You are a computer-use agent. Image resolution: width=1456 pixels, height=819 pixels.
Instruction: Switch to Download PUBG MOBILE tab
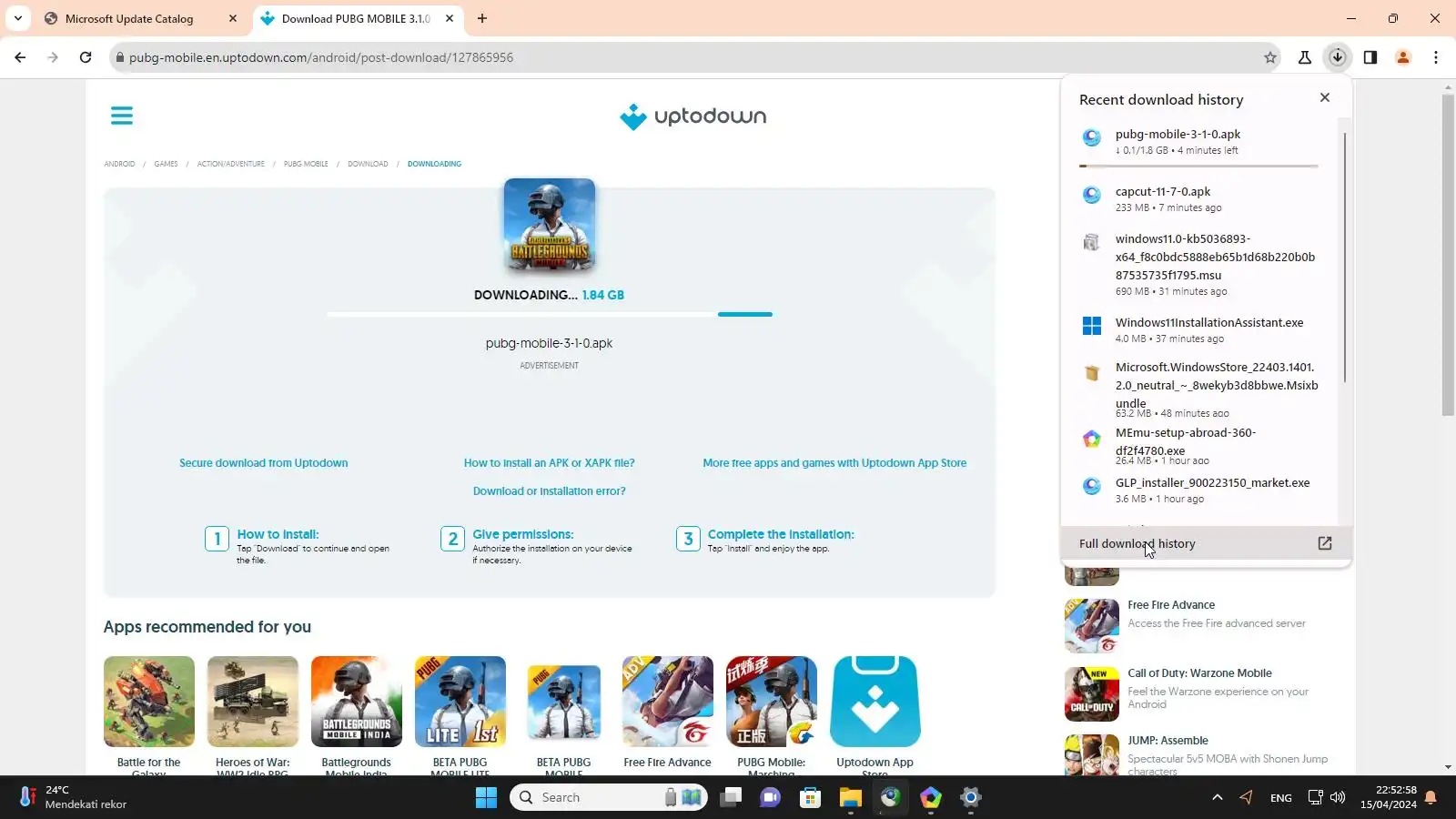point(355,18)
